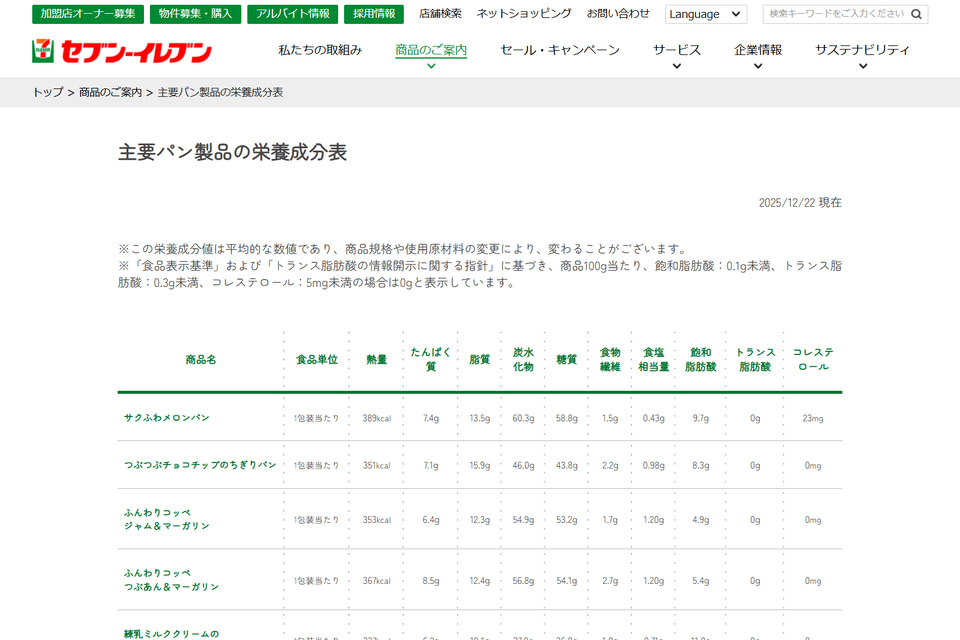Click product ふんわりコッペ ジャム&マーガリン
The width and height of the screenshot is (960, 640).
point(167,519)
